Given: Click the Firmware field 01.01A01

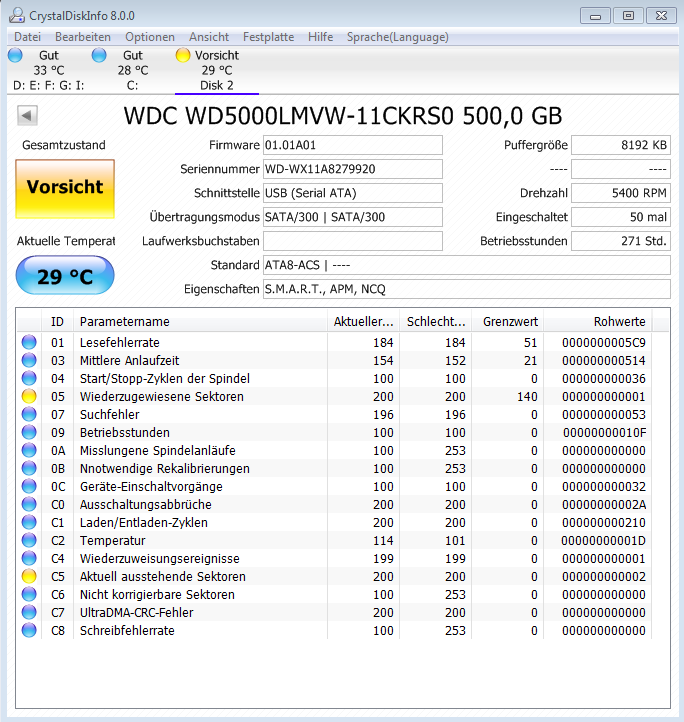Looking at the screenshot, I should pos(353,145).
